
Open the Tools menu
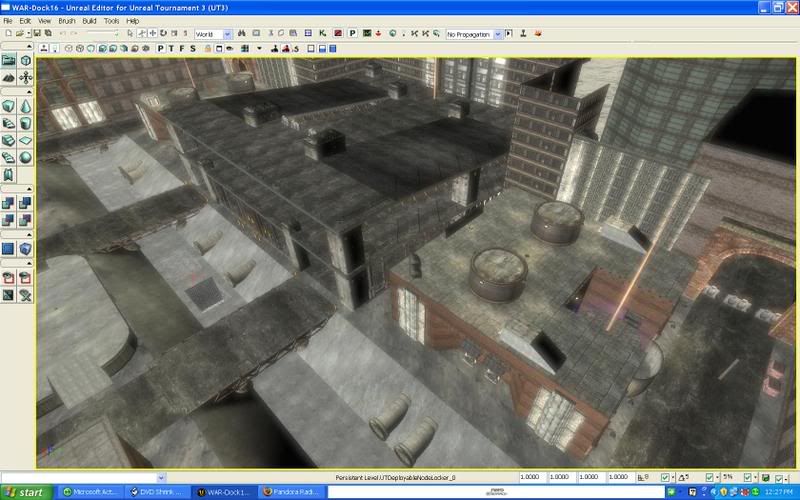click(x=111, y=21)
